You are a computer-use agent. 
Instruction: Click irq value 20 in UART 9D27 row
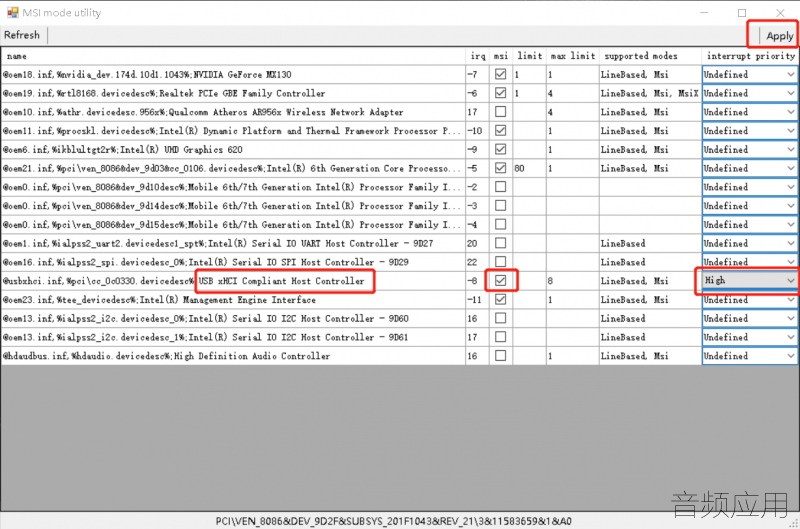(x=478, y=243)
